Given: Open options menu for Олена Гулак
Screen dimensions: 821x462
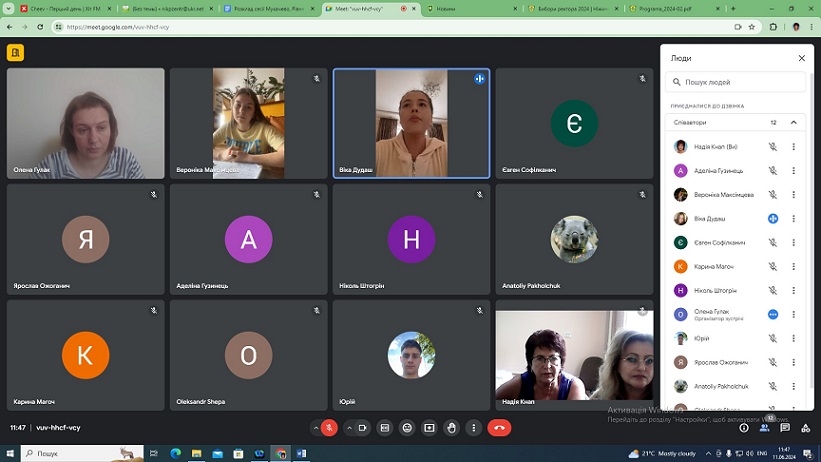Looking at the screenshot, I should coord(793,314).
